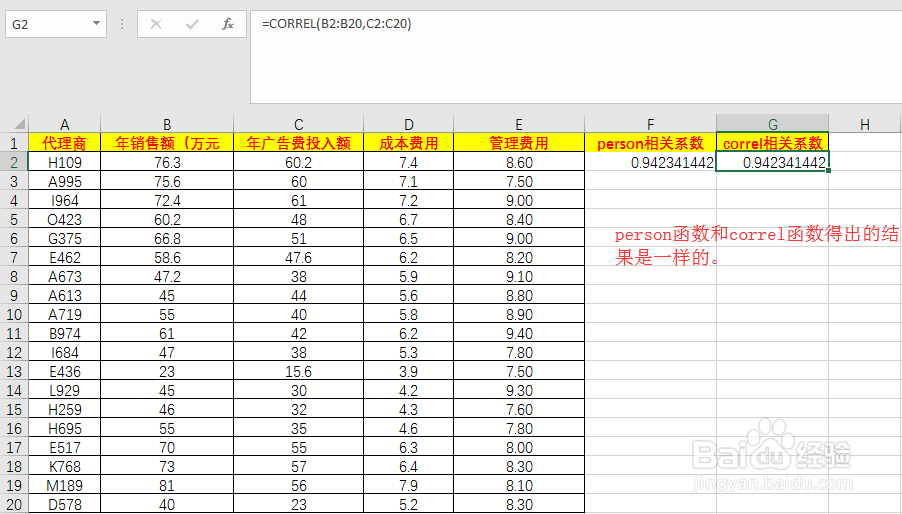This screenshot has height=514, width=902.
Task: Click agent cell A719
Action: click(x=64, y=314)
